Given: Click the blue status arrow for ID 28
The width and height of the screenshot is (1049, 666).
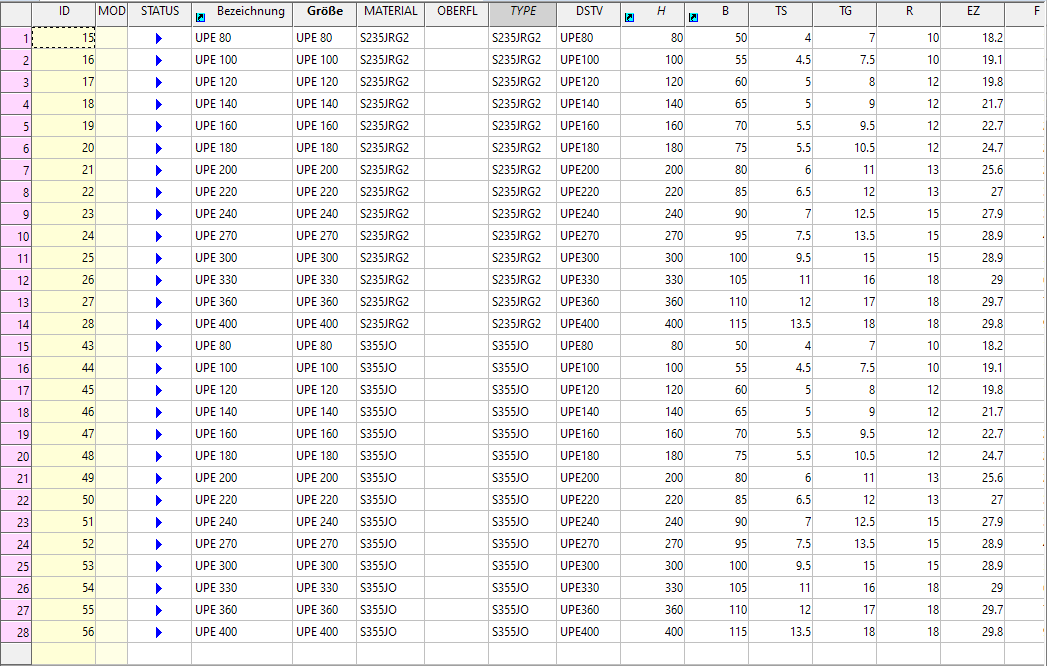Looking at the screenshot, I should click(x=158, y=324).
